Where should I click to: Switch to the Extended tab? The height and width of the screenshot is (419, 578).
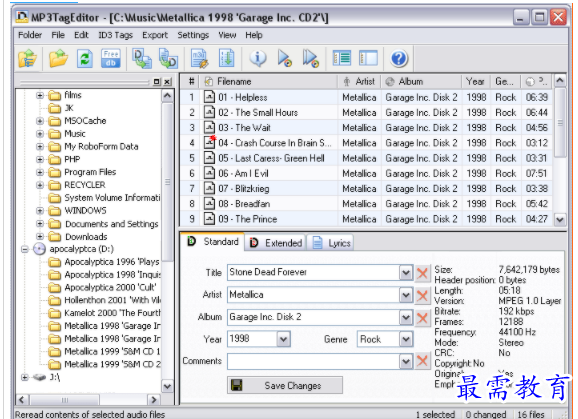pos(276,243)
